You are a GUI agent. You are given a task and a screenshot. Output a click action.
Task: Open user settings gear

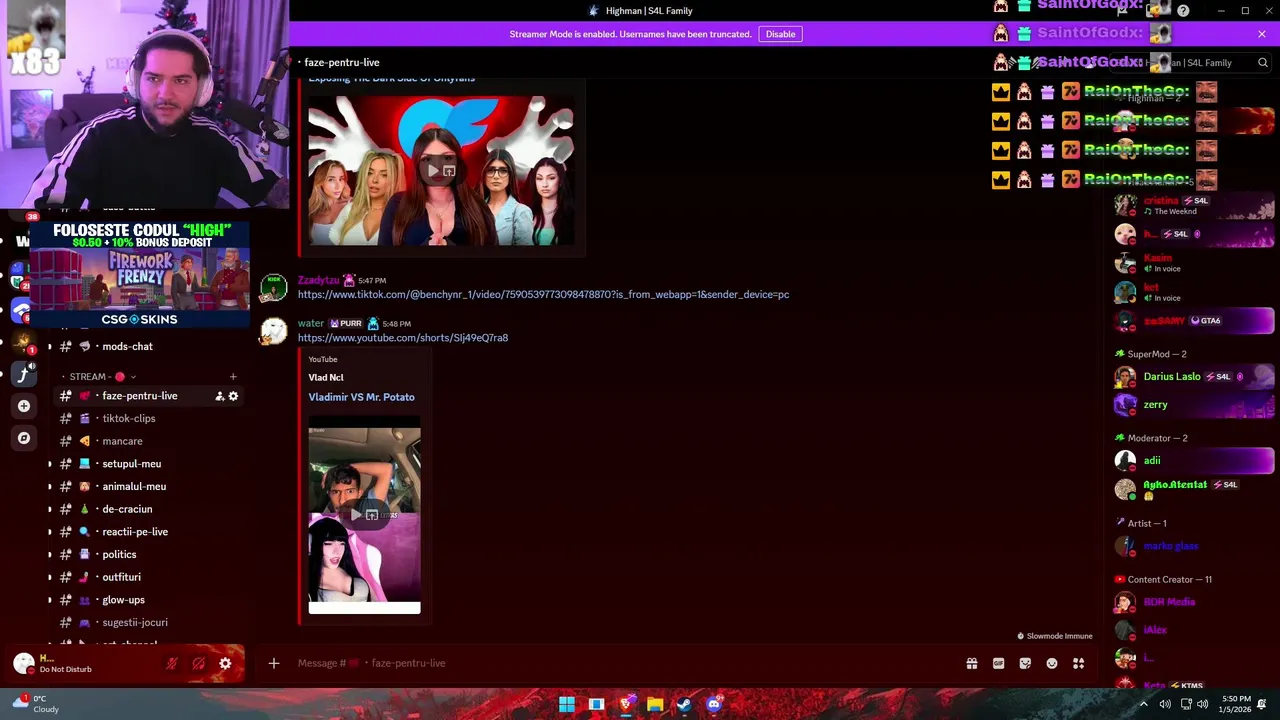click(x=225, y=663)
